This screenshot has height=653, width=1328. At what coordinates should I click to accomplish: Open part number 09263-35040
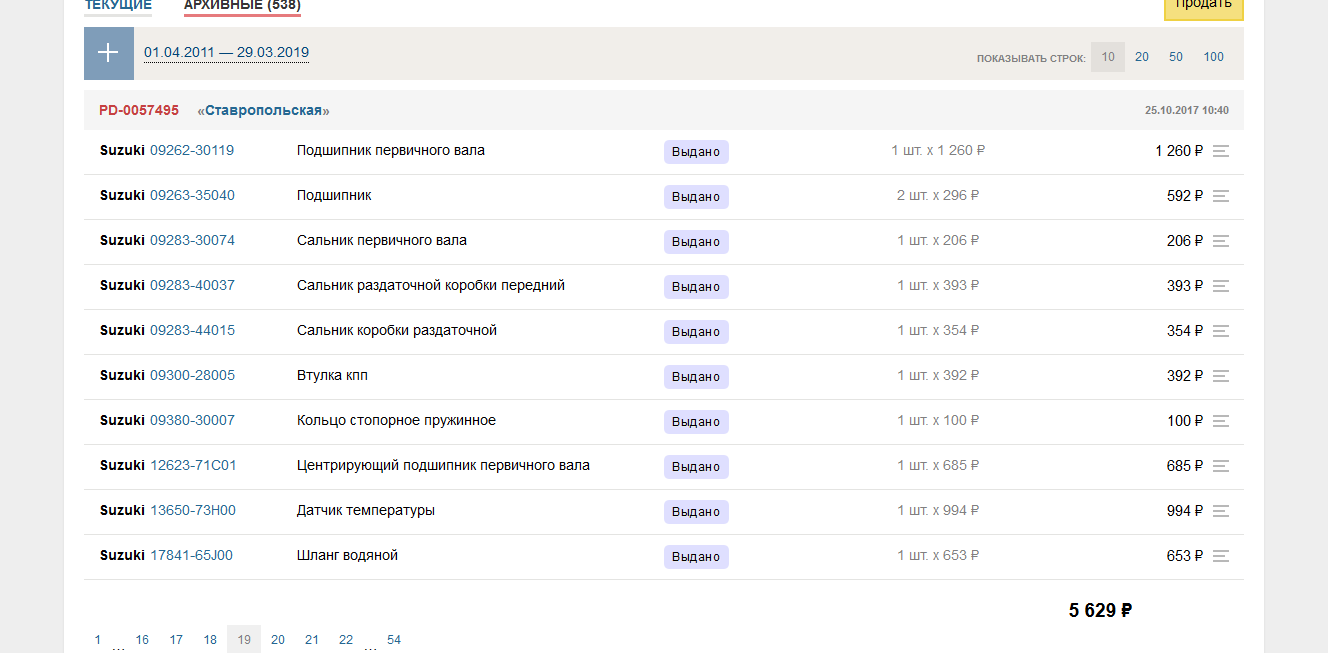point(192,196)
